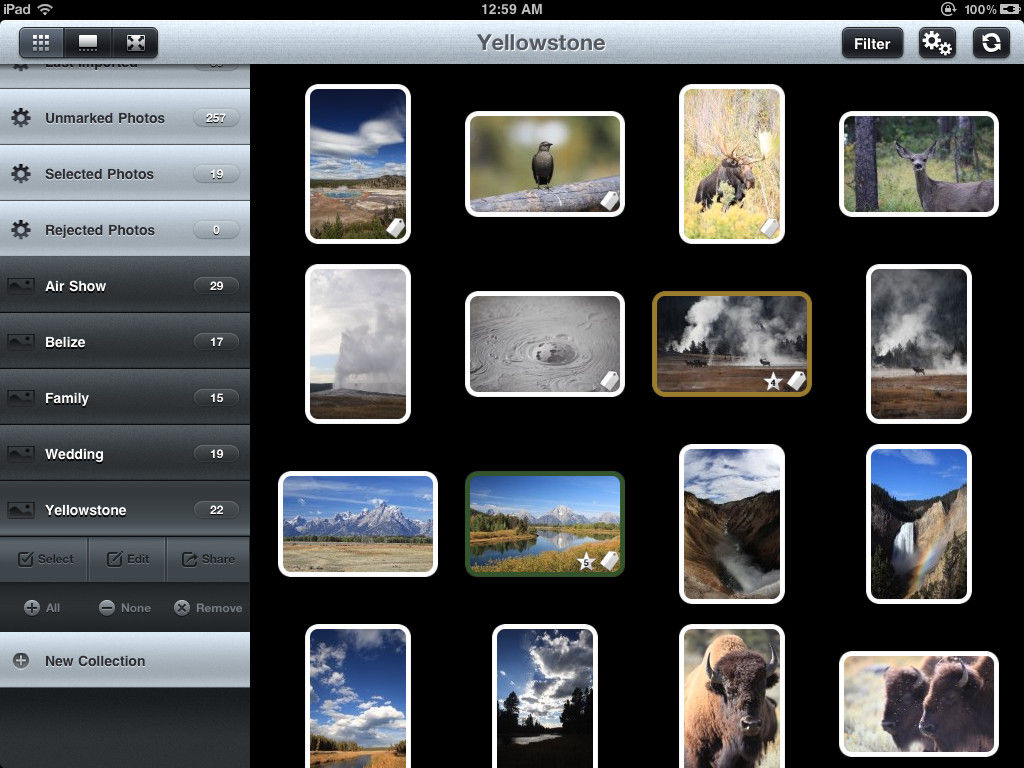
Task: Tap the refresh sync icon
Action: [x=991, y=44]
